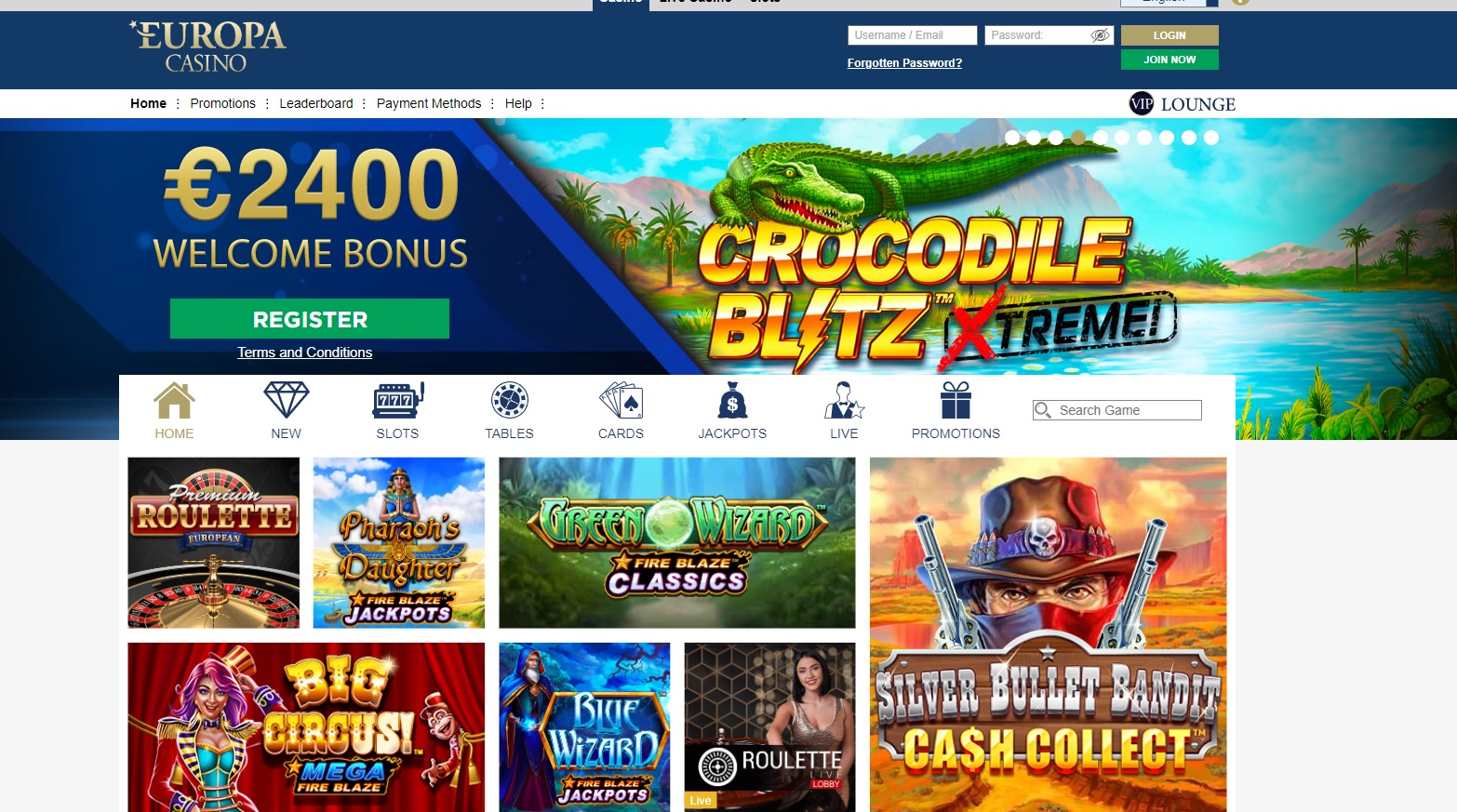Expand the Promotions nav dropdown dots

[x=267, y=103]
